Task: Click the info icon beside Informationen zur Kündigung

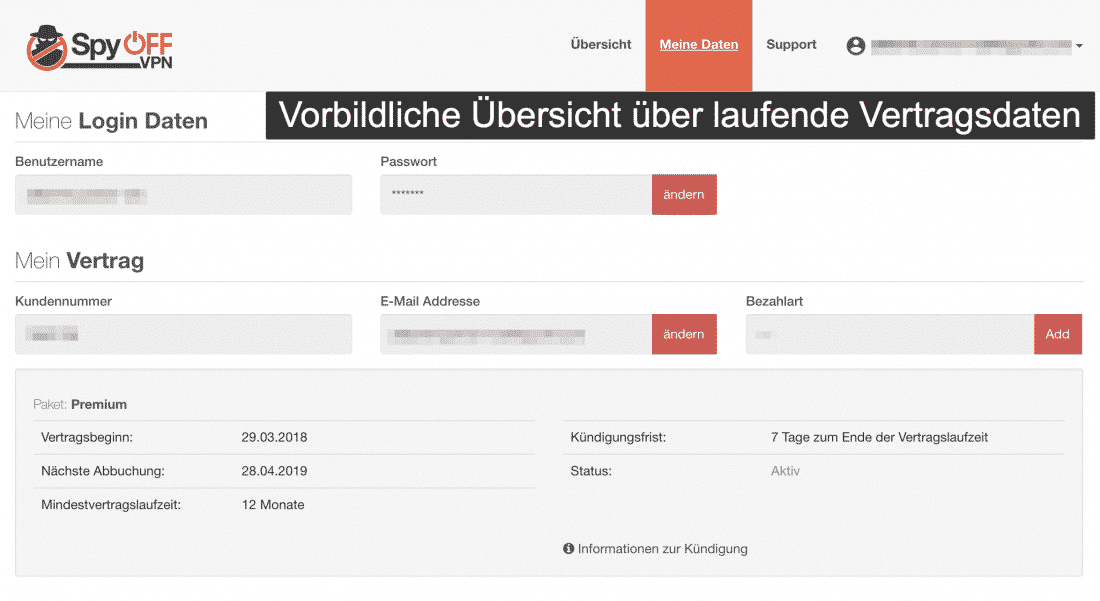Action: coord(569,548)
